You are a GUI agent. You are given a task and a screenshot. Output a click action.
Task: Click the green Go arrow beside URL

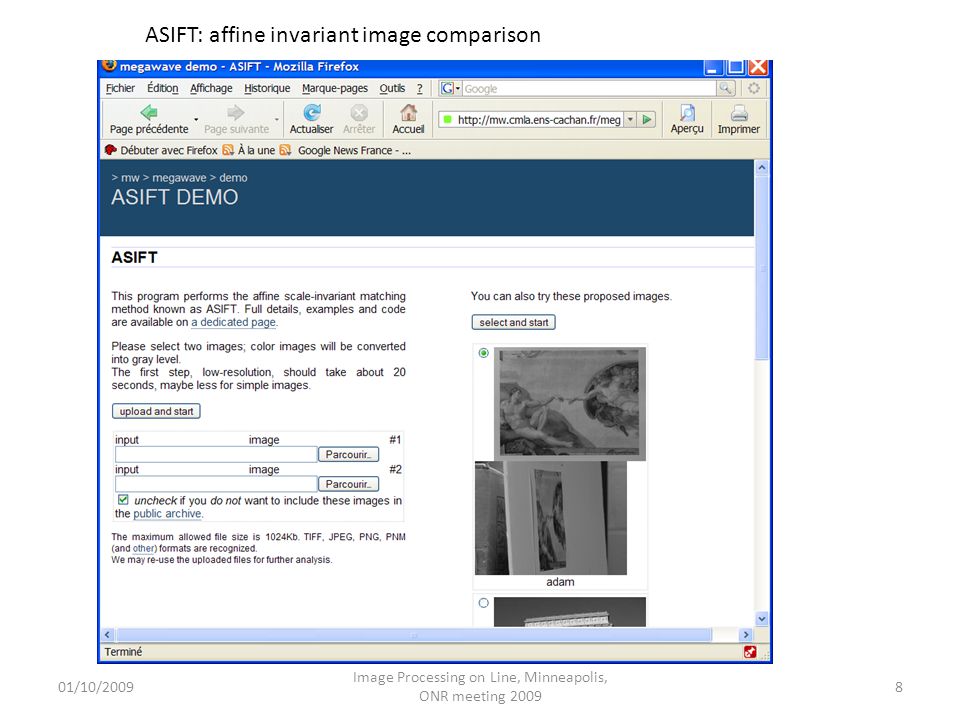[x=647, y=119]
